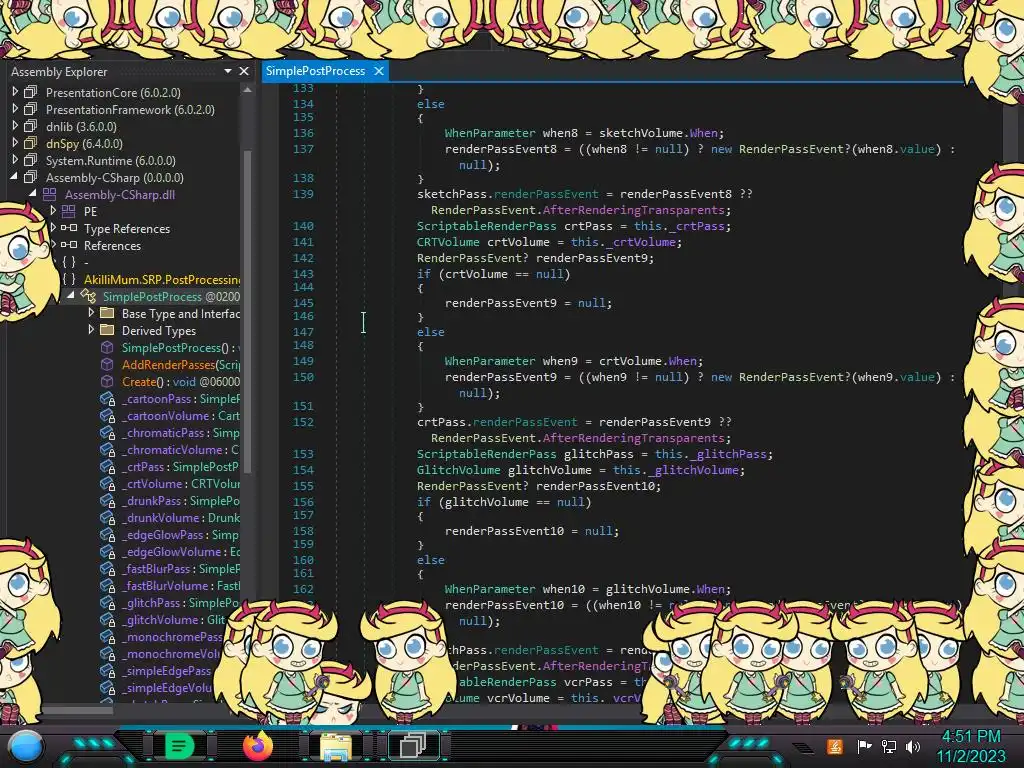Expand the Base Type and Interfaces folder
The height and width of the screenshot is (768, 1024).
(x=91, y=313)
